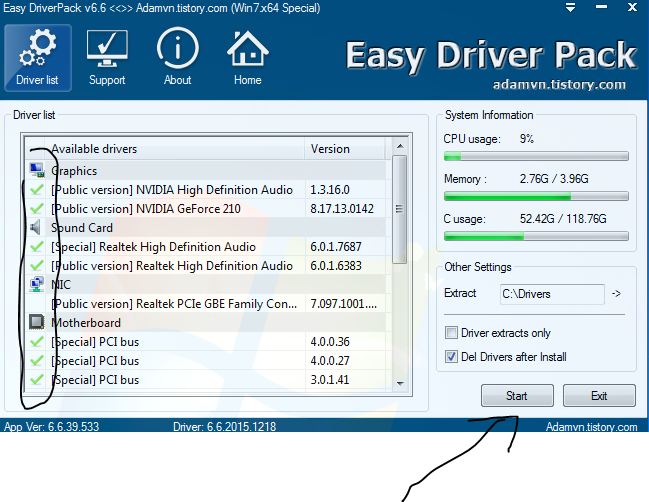Select the NIC category row

[x=206, y=284]
